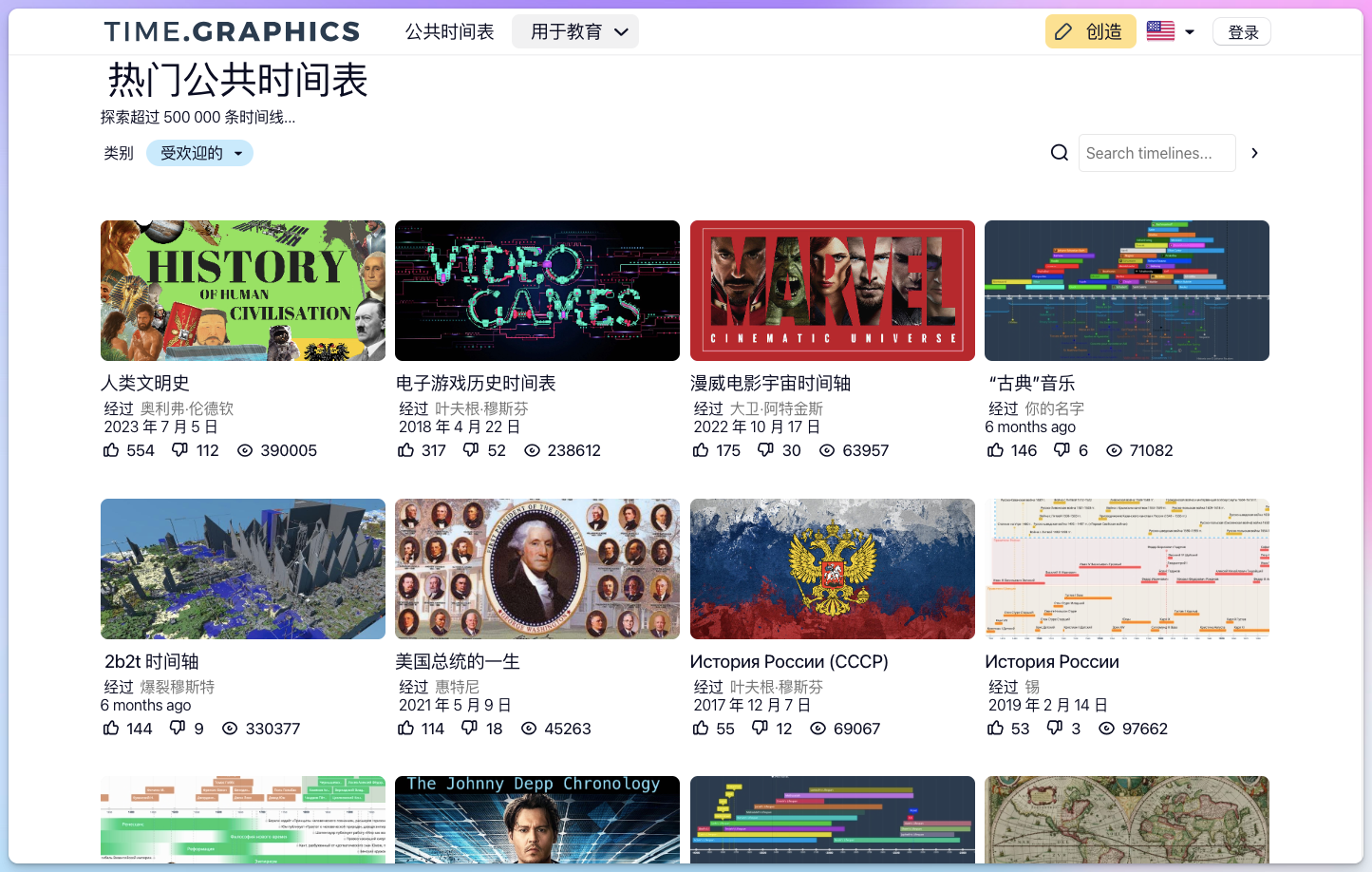Open the Johnny Depp Chronology thumbnail

coord(537,820)
